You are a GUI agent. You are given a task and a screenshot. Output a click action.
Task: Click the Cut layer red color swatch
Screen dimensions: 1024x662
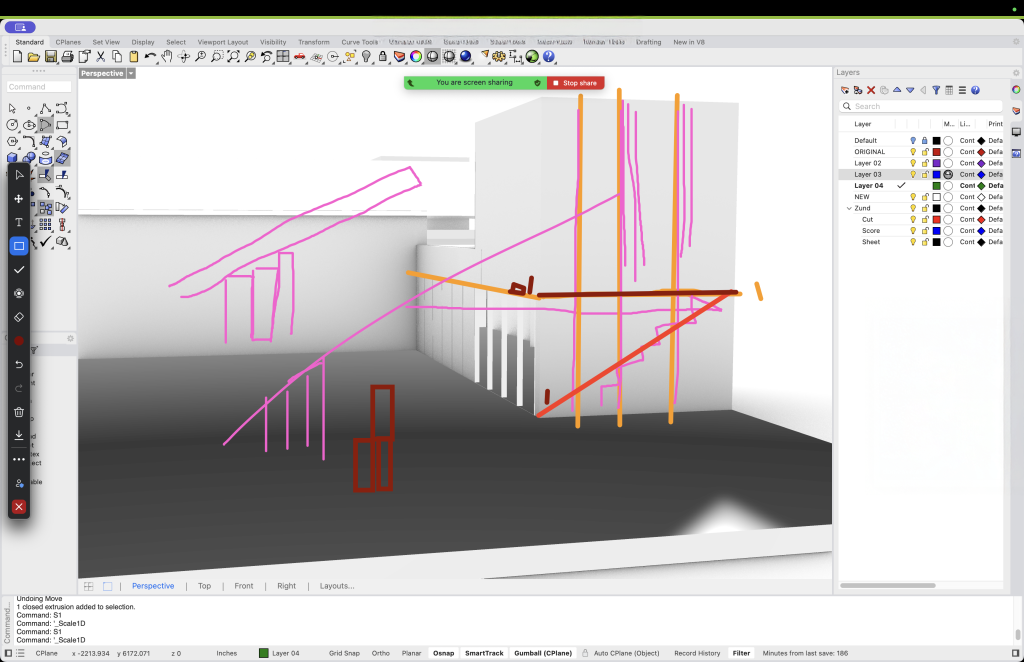point(936,219)
